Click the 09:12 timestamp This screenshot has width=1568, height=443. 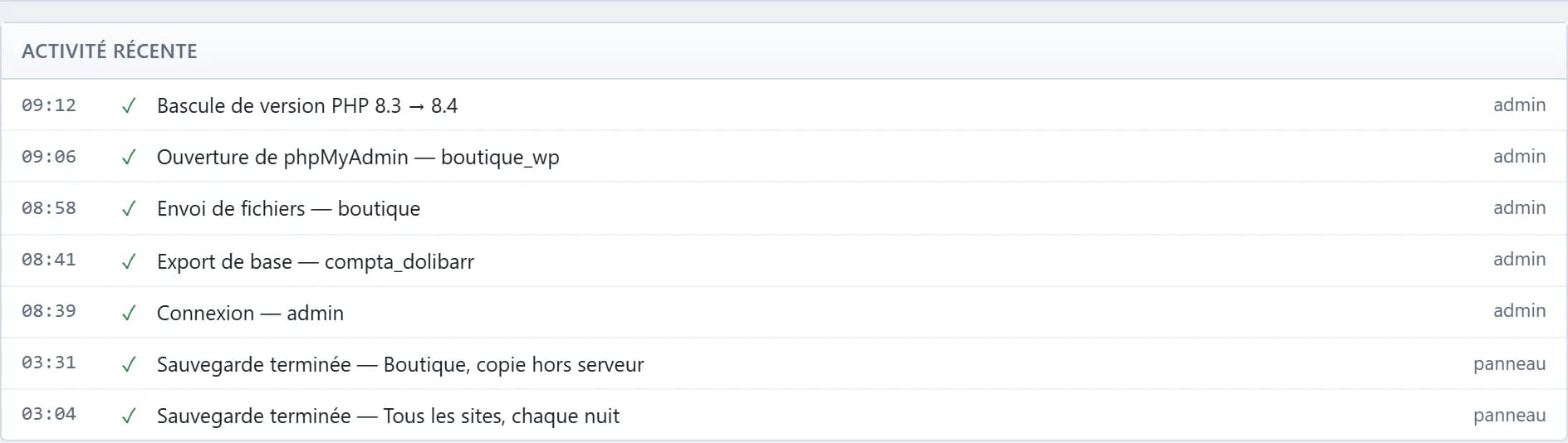49,105
